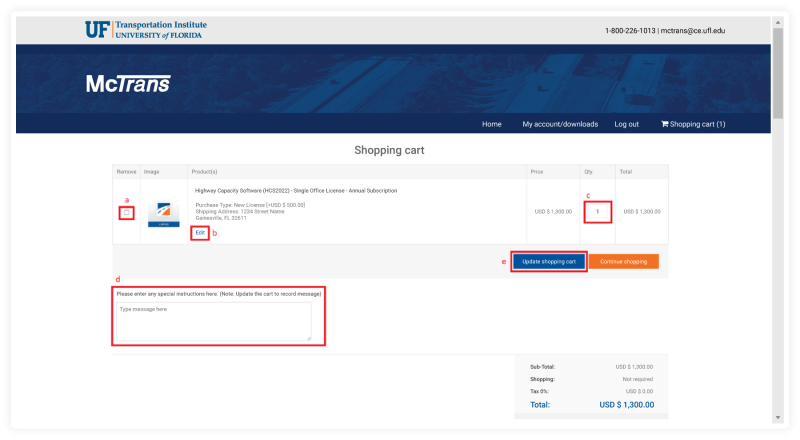Viewport: 800px width, 440px height.
Task: Open My account/downloads menu item
Action: tap(559, 124)
